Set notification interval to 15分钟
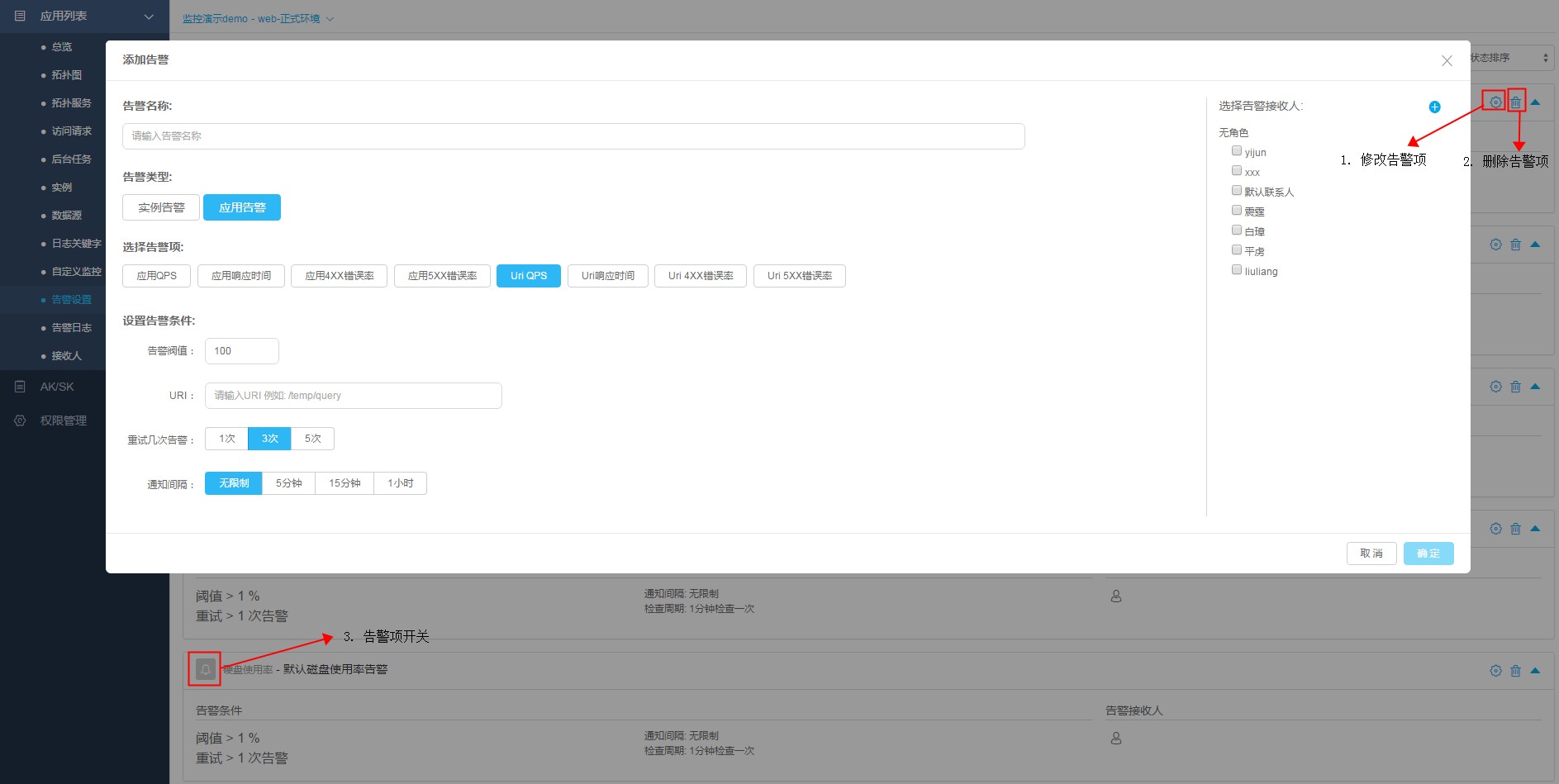Screen dimensions: 1559x784 tap(345, 483)
